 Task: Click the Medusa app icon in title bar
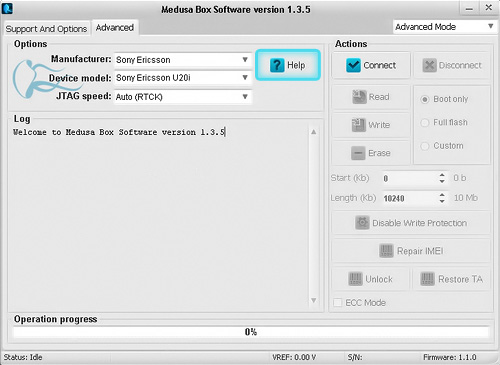pyautogui.click(x=7, y=8)
